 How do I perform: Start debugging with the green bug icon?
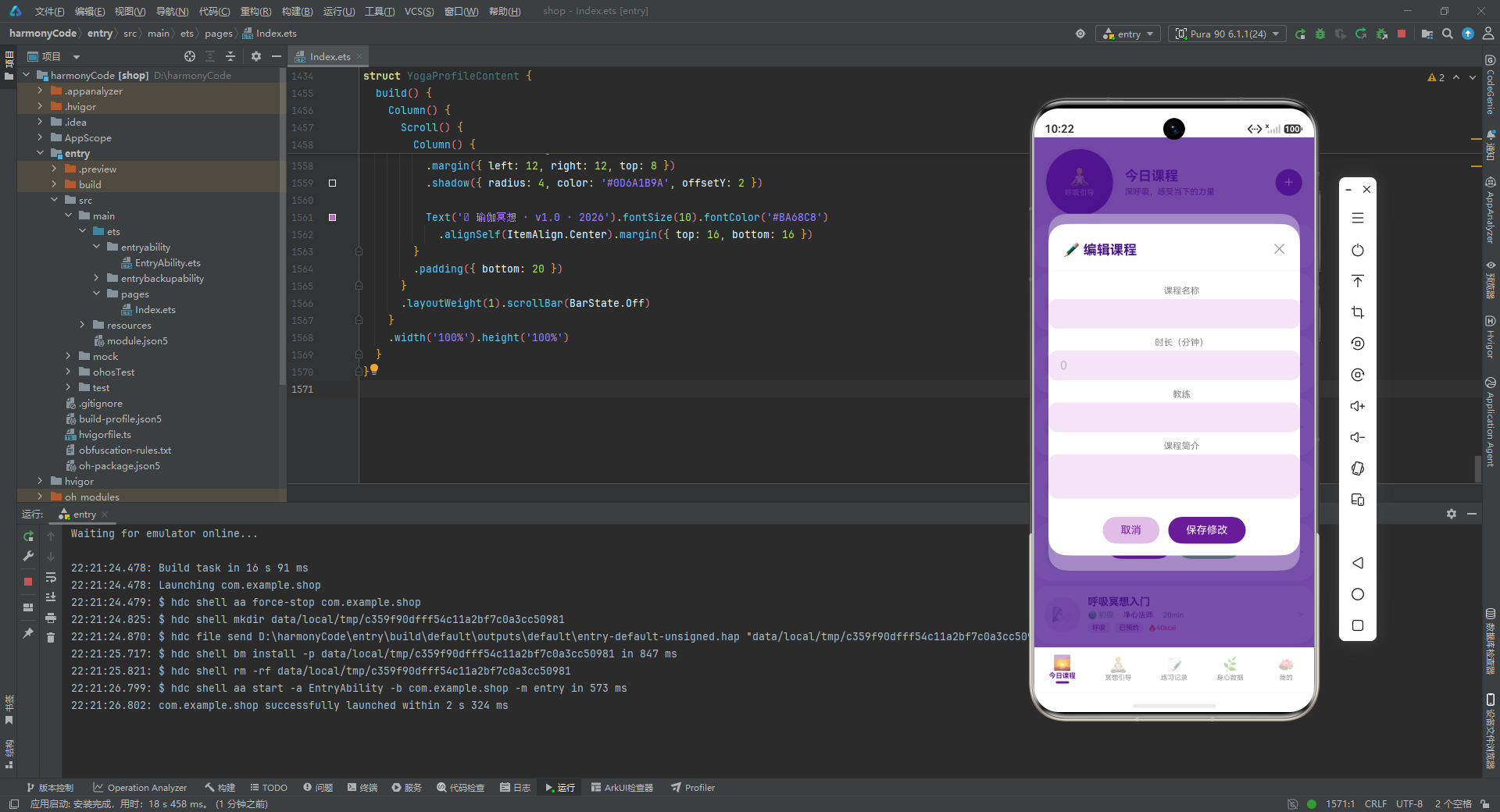click(1320, 34)
